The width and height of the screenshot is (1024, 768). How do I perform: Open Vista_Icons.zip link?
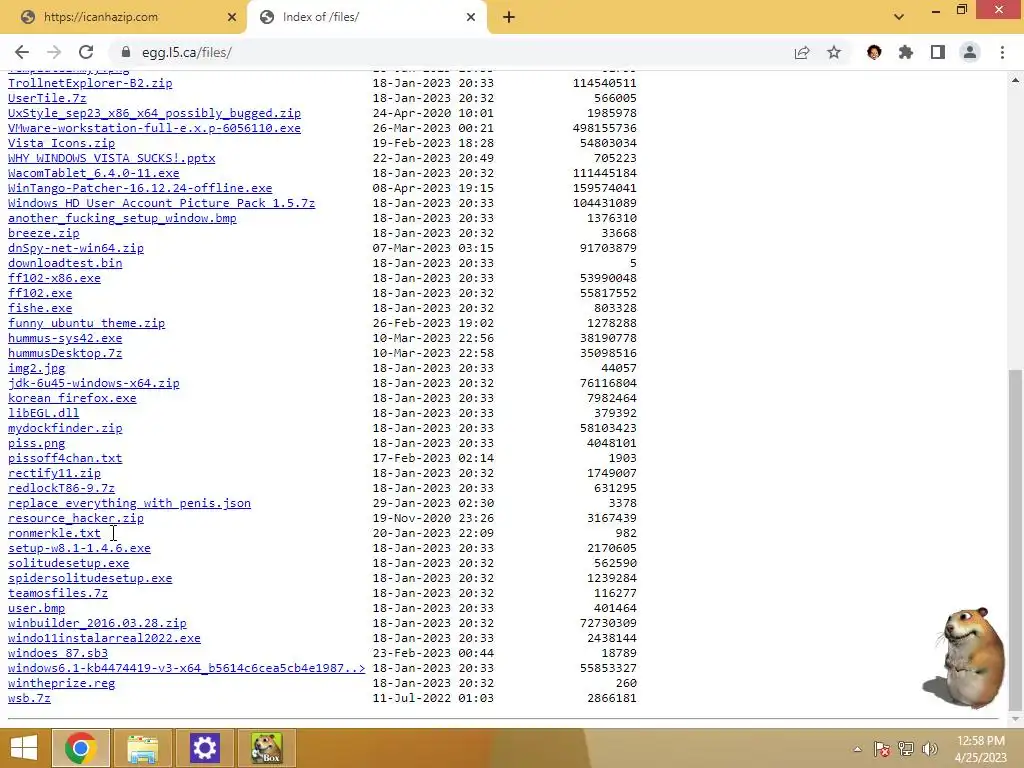pos(61,143)
